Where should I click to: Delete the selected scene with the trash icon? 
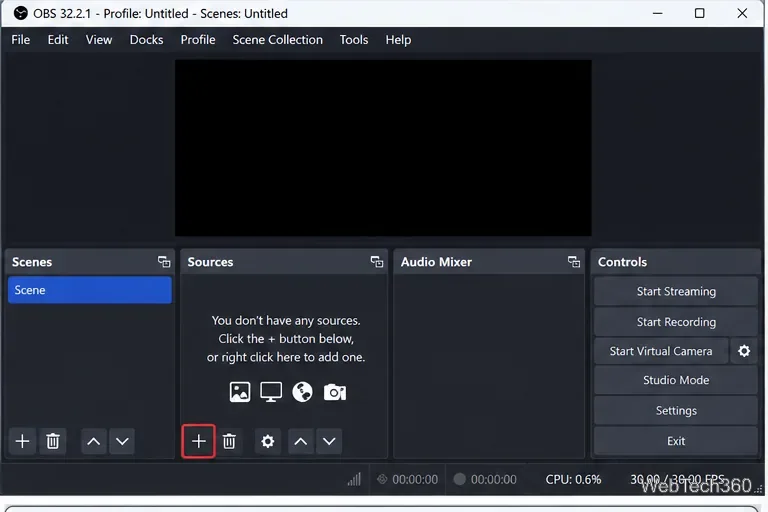53,441
